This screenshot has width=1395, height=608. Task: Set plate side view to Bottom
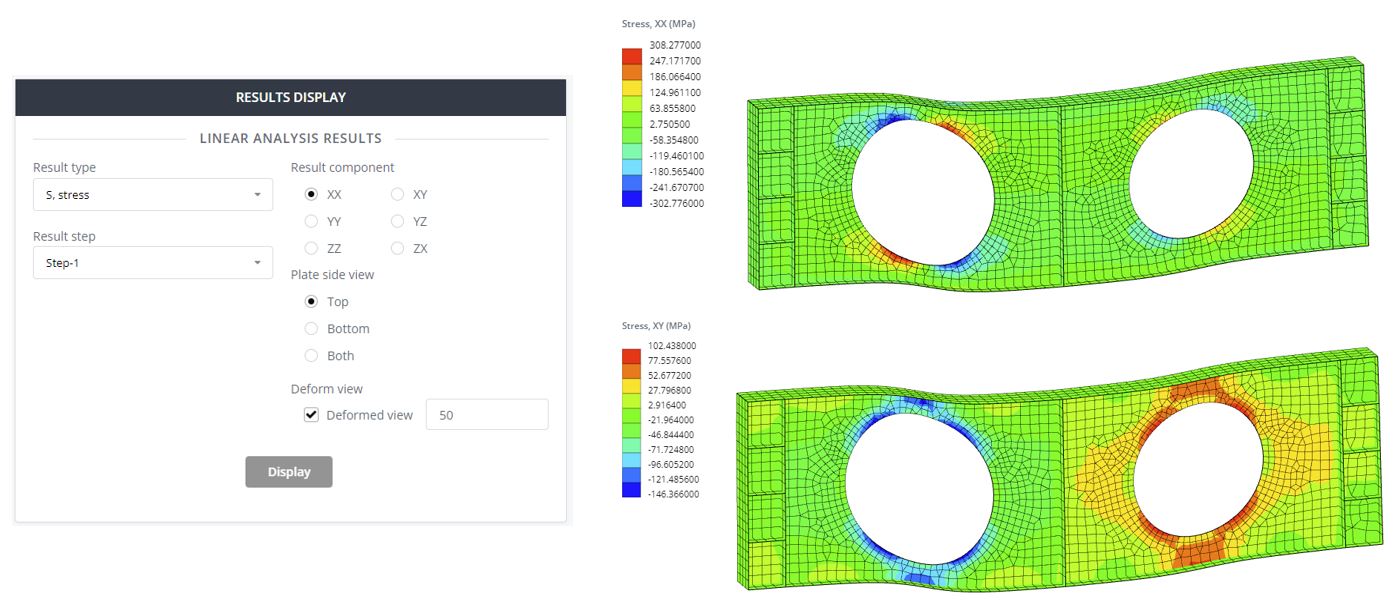(x=311, y=328)
